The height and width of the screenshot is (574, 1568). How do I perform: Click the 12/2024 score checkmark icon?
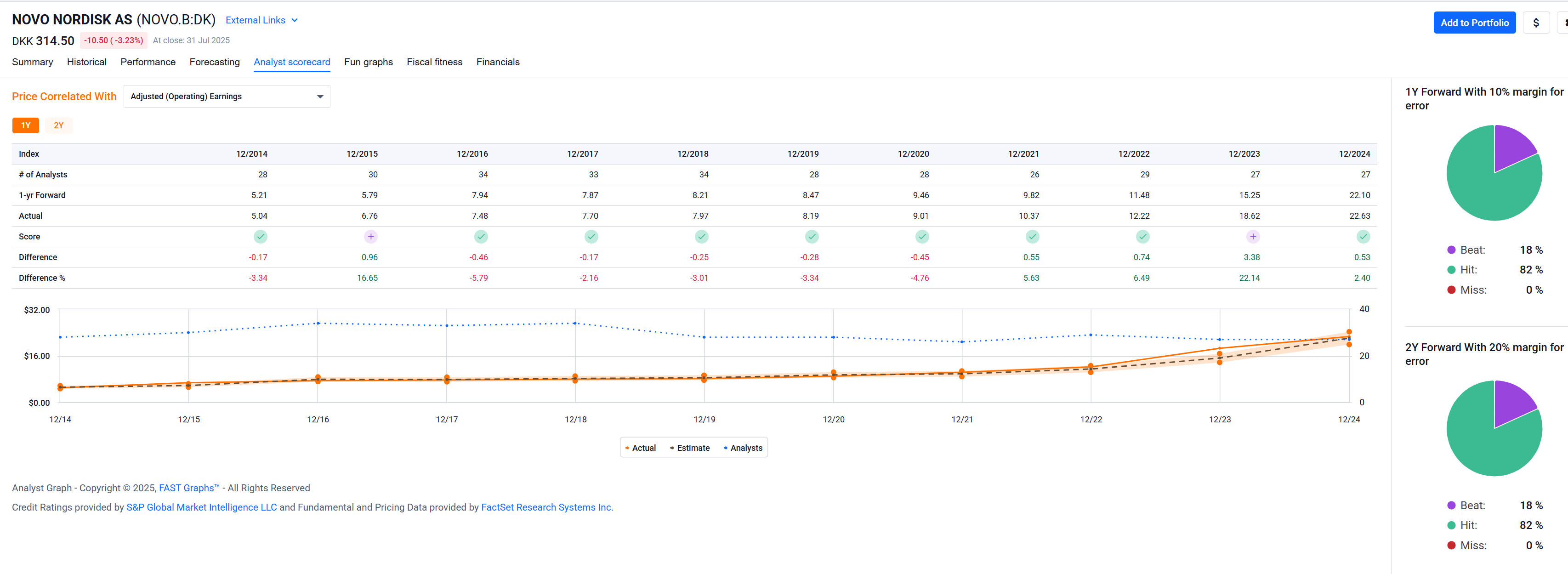(x=1363, y=237)
